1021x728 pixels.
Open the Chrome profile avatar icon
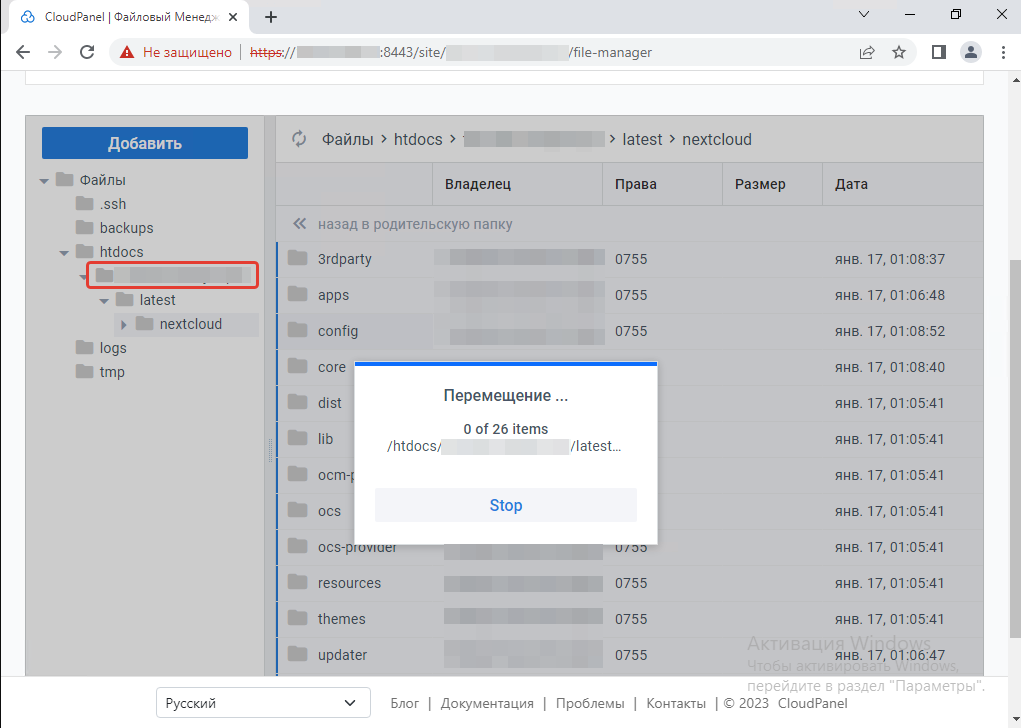(x=970, y=52)
